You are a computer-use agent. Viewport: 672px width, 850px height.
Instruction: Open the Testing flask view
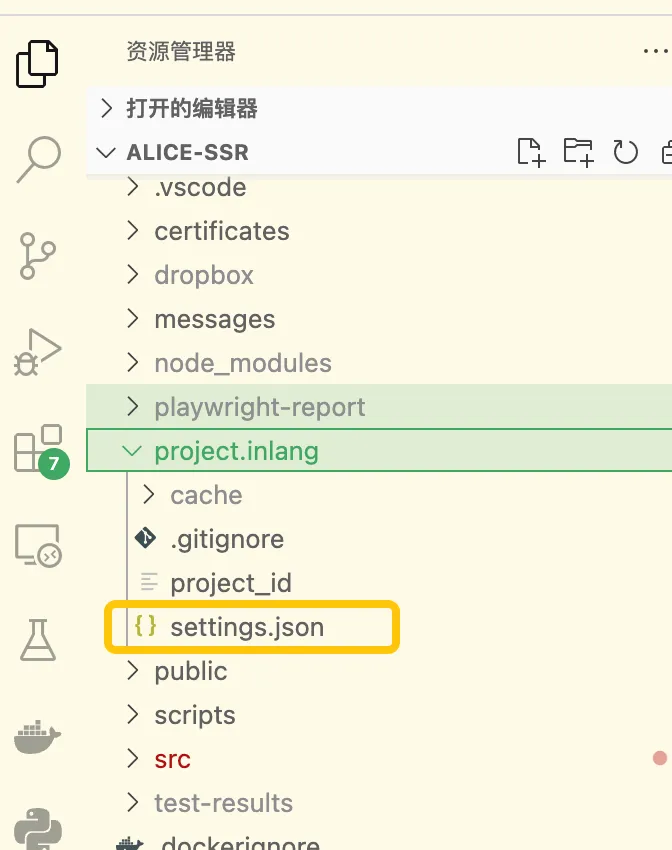pyautogui.click(x=38, y=640)
